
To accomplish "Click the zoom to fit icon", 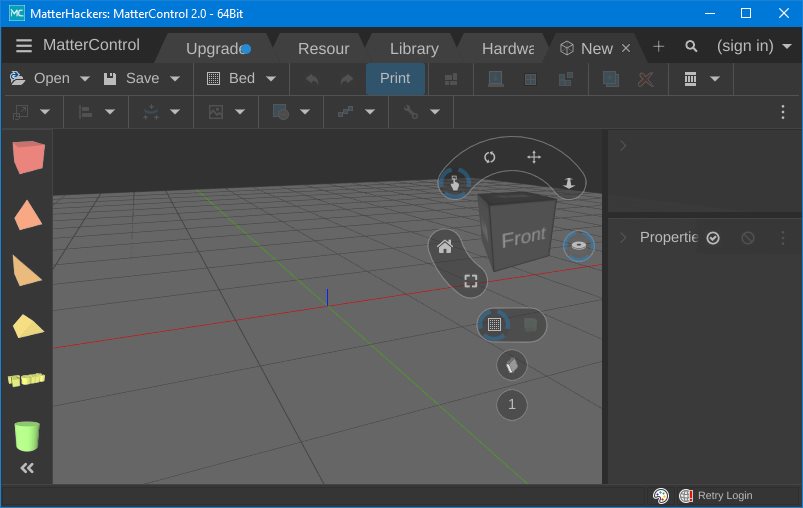I will pos(471,281).
